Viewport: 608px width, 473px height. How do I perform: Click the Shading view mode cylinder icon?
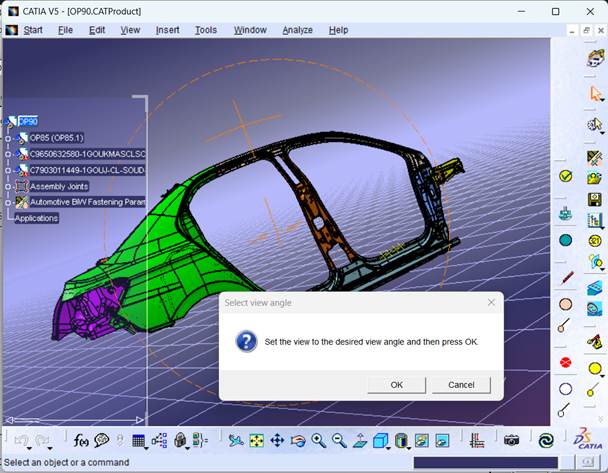401,441
